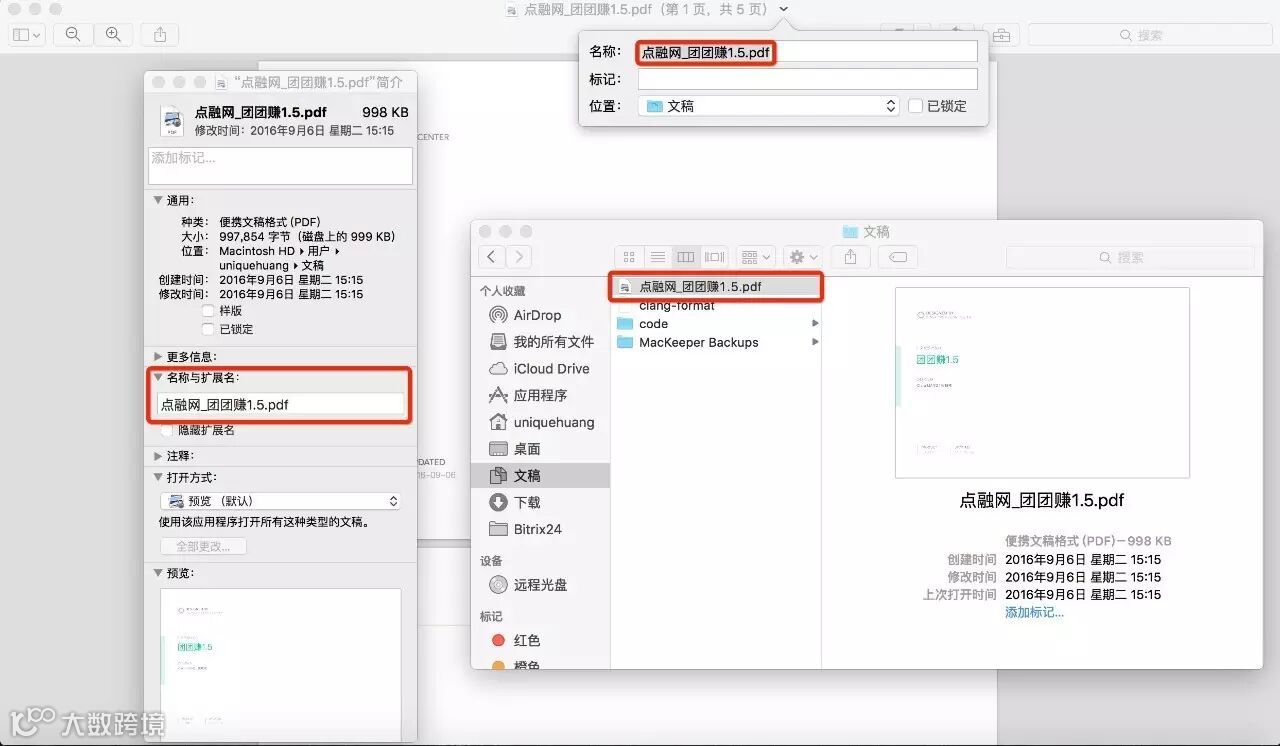Screen dimensions: 1280x746
Task: Click the Share button in Preview toolbar
Action: 160,34
